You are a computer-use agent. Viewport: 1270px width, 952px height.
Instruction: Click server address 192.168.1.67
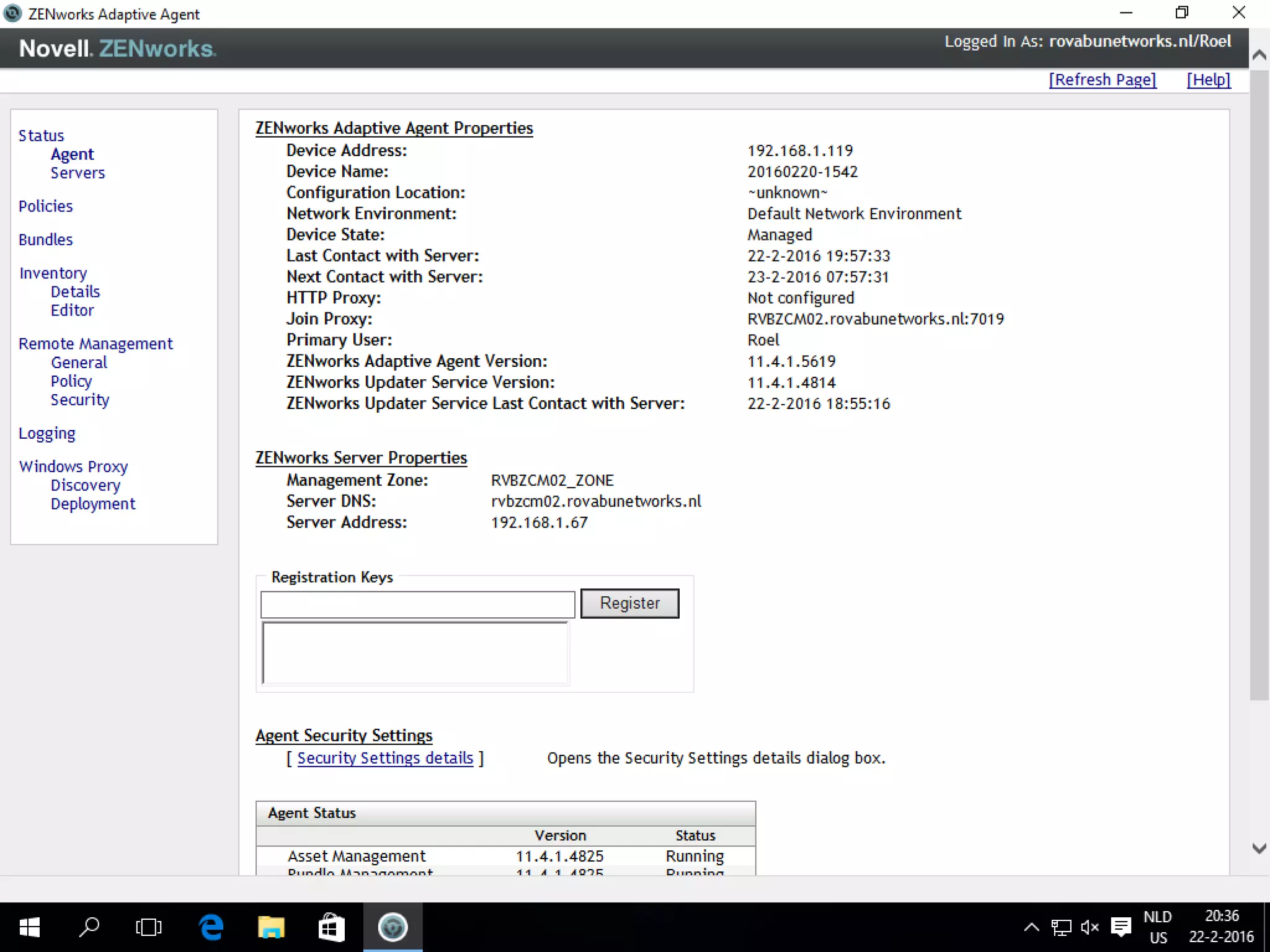[539, 522]
